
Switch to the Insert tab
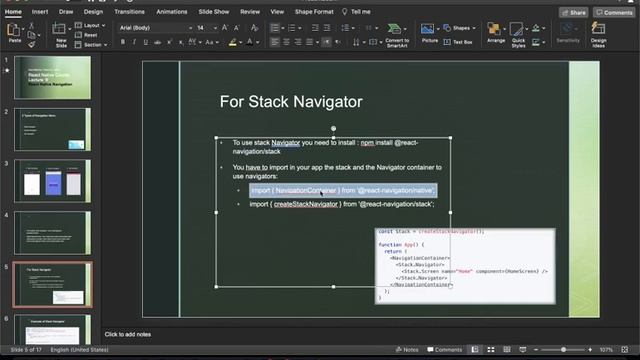click(x=40, y=12)
